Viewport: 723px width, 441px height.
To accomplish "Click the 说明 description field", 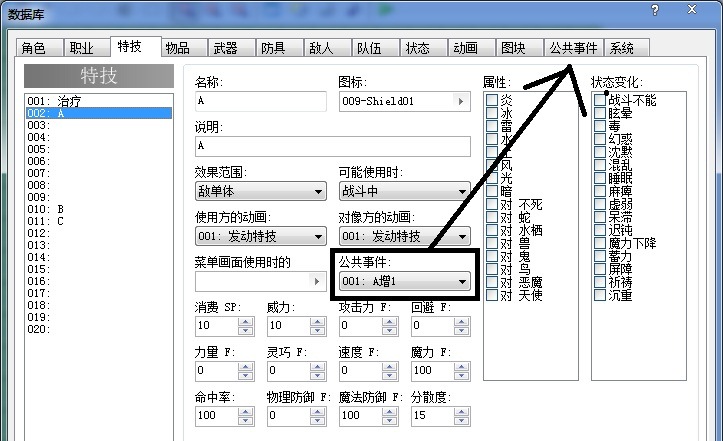I will click(332, 146).
